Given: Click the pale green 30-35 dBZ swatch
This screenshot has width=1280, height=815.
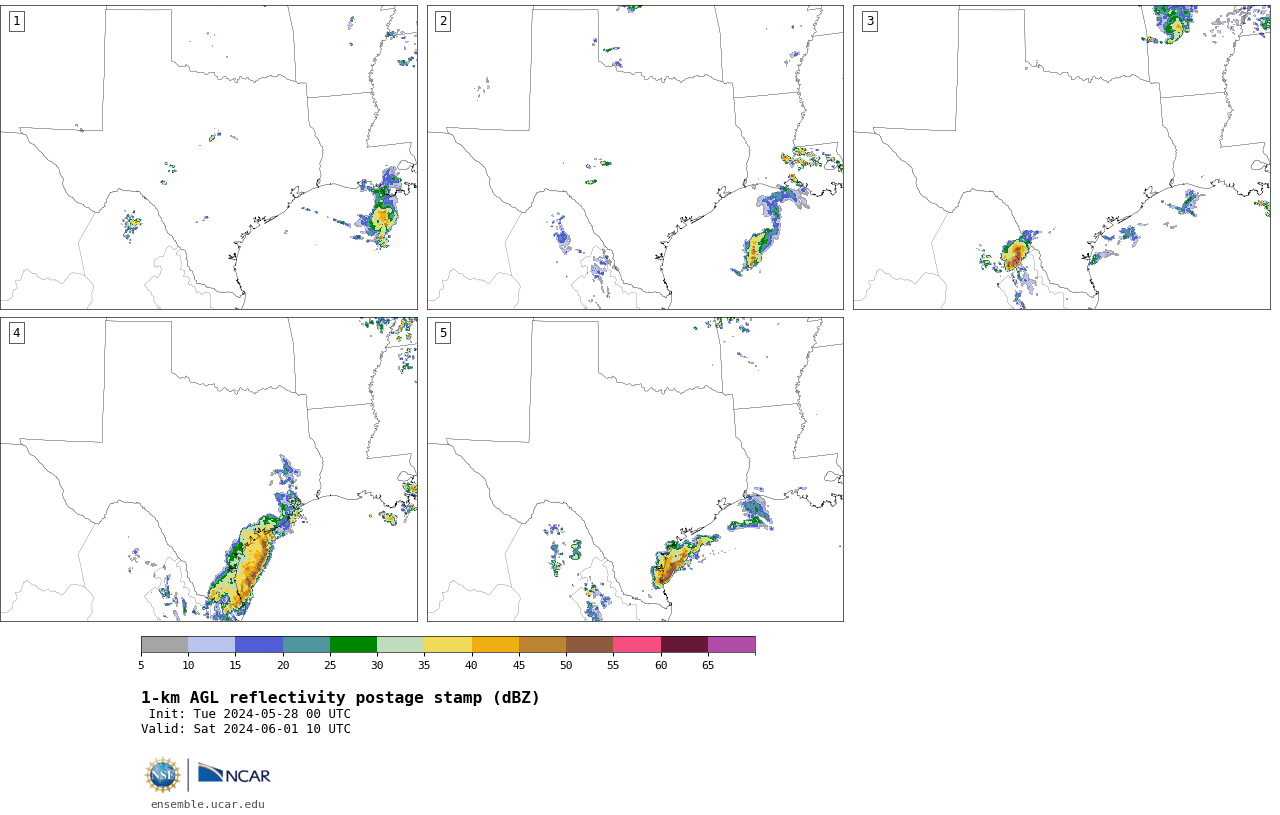Looking at the screenshot, I should 400,644.
